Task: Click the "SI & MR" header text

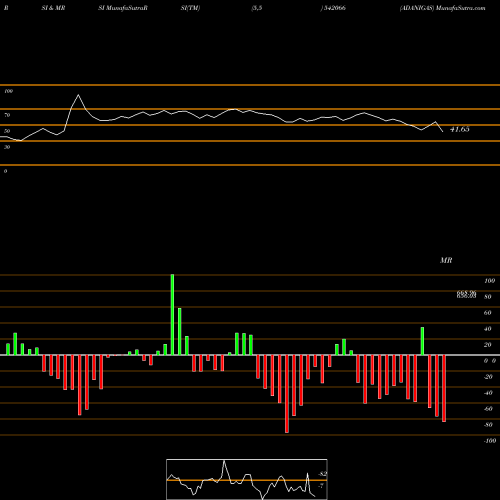Action: [x=53, y=8]
